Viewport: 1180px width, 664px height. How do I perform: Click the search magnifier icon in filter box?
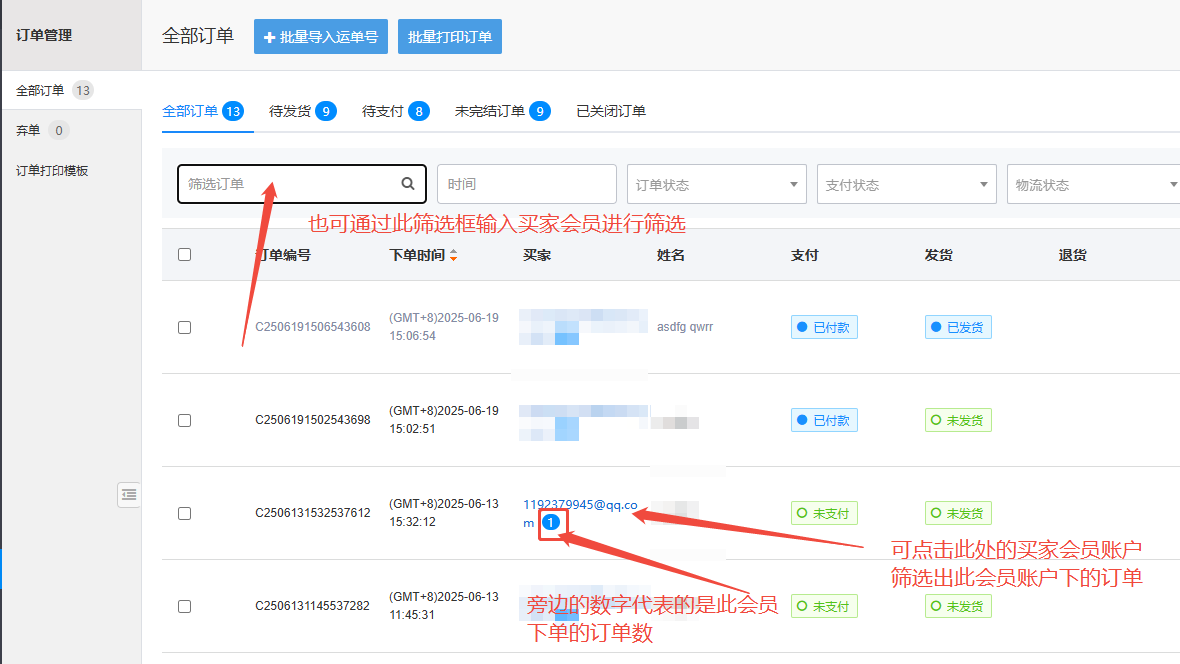[x=408, y=184]
